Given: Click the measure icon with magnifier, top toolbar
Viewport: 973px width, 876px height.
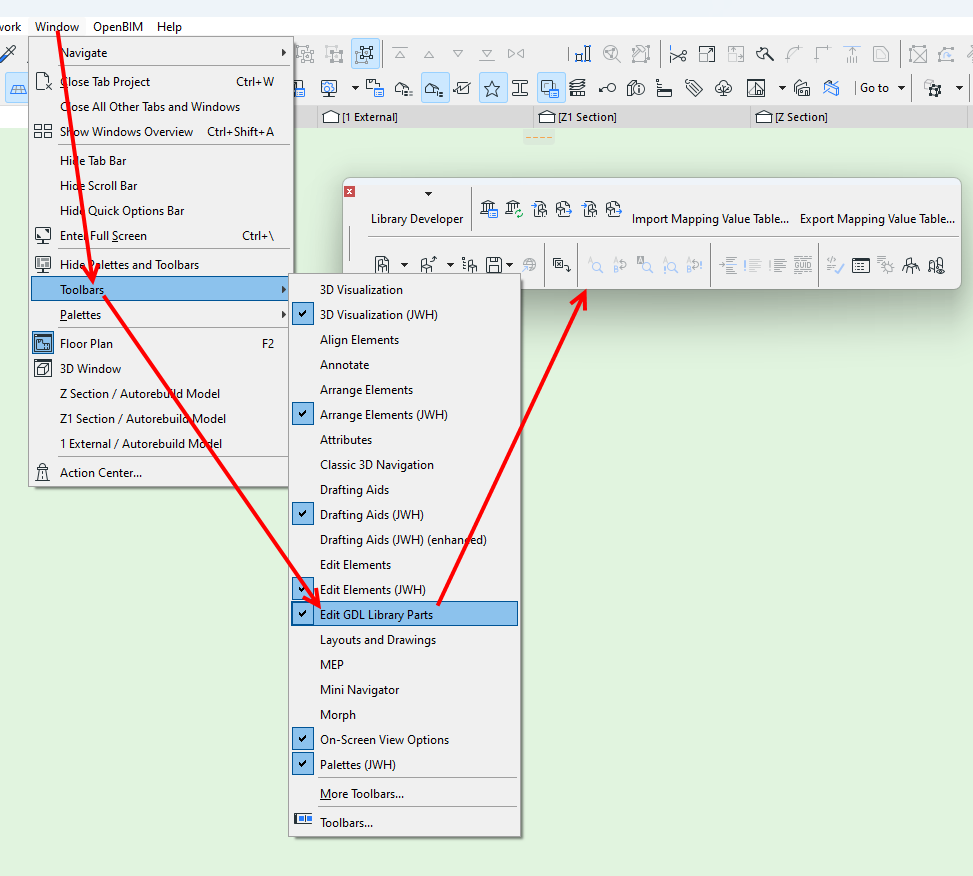Looking at the screenshot, I should [611, 55].
